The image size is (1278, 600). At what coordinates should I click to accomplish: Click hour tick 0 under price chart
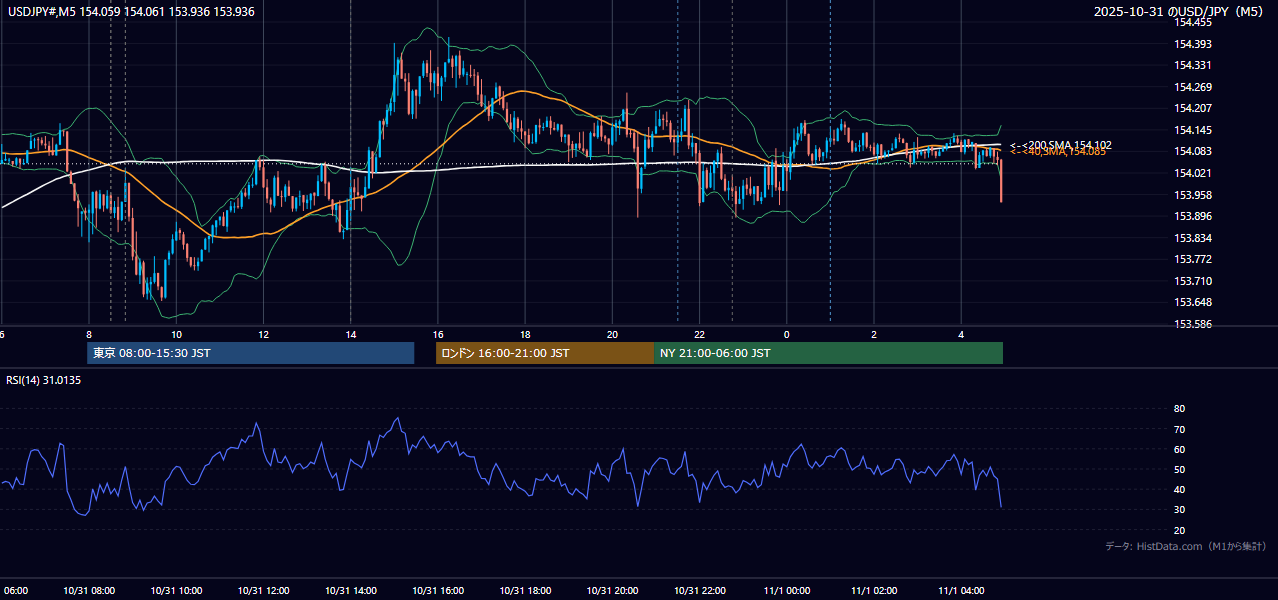coord(786,334)
